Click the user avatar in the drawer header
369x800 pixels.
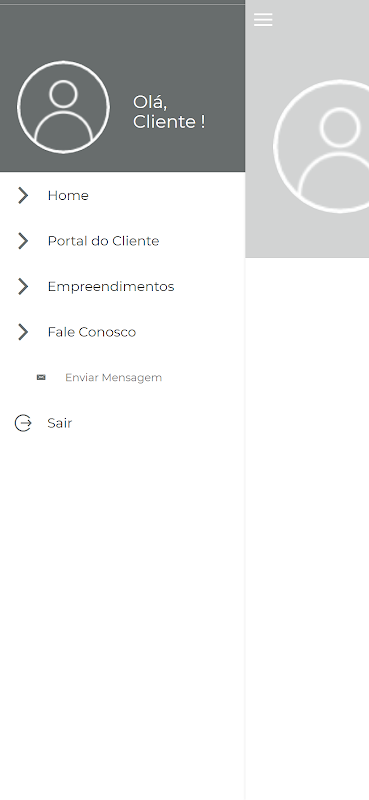click(63, 107)
